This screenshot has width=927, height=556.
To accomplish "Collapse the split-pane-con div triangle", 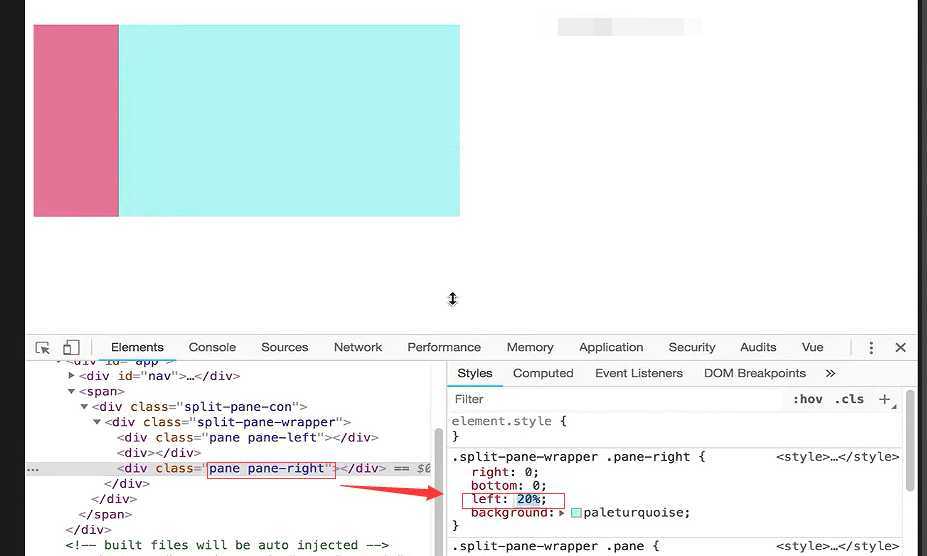I will coord(84,406).
